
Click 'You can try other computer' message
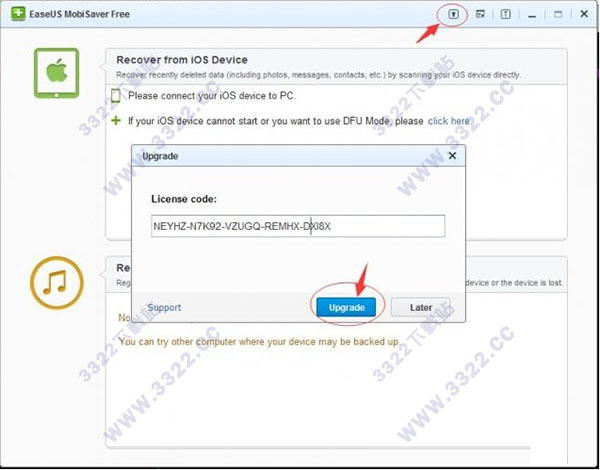tap(259, 341)
